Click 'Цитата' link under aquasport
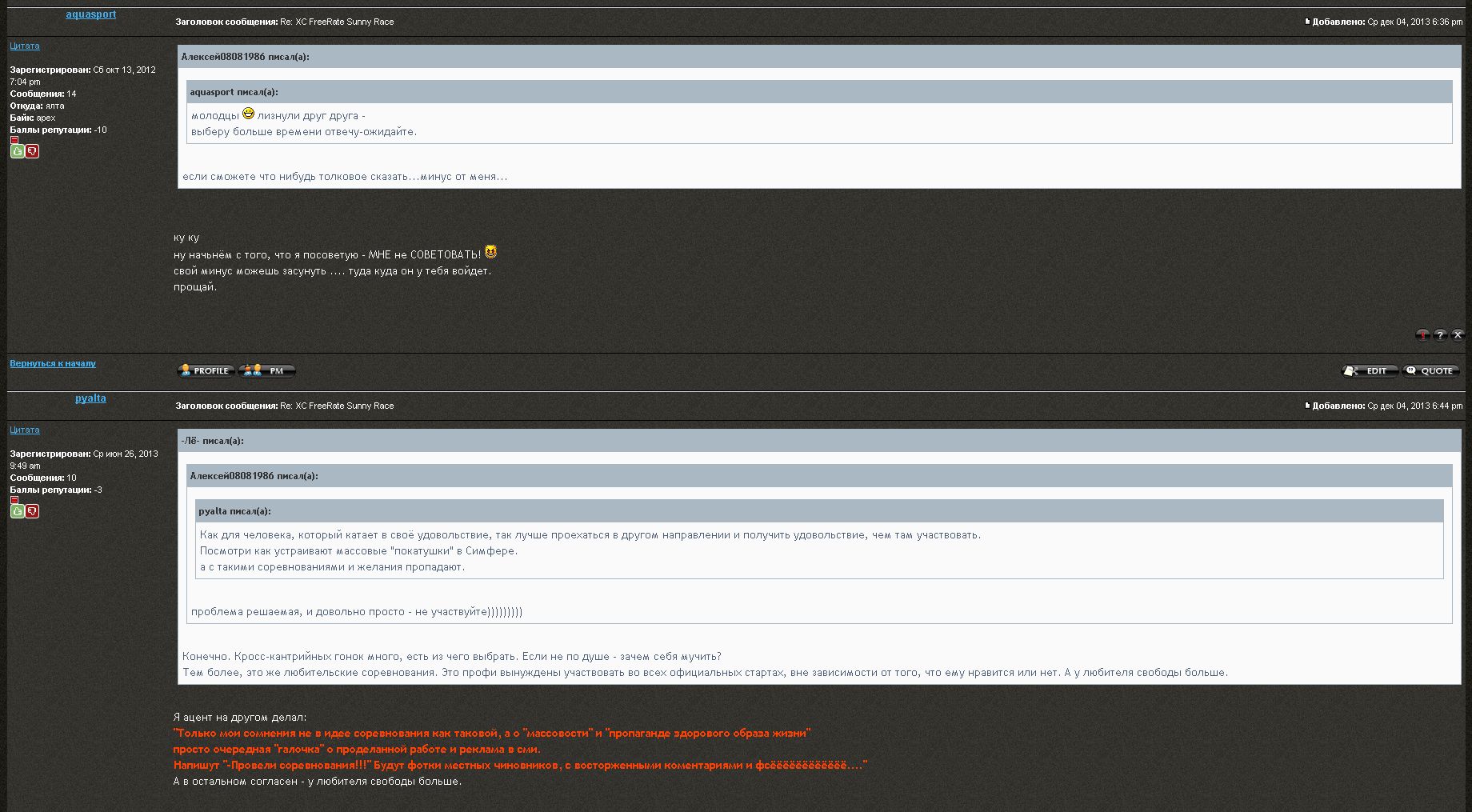The height and width of the screenshot is (812, 1472). (x=25, y=46)
